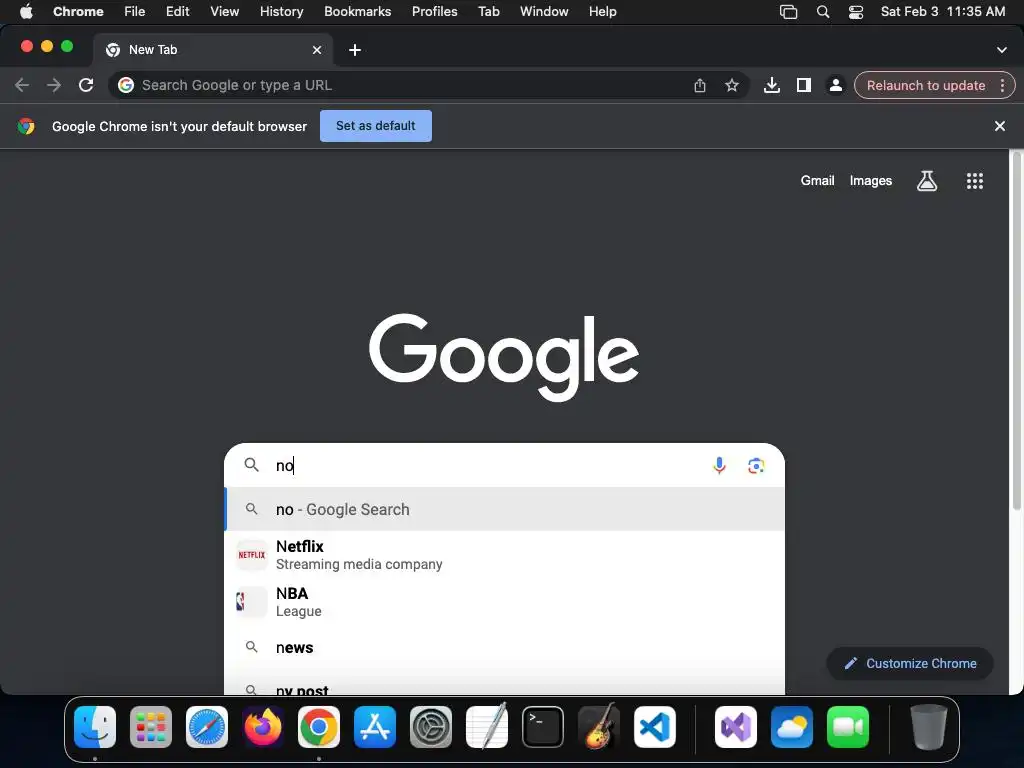Search by image with Lens icon
Viewport: 1024px width, 768px height.
(756, 465)
